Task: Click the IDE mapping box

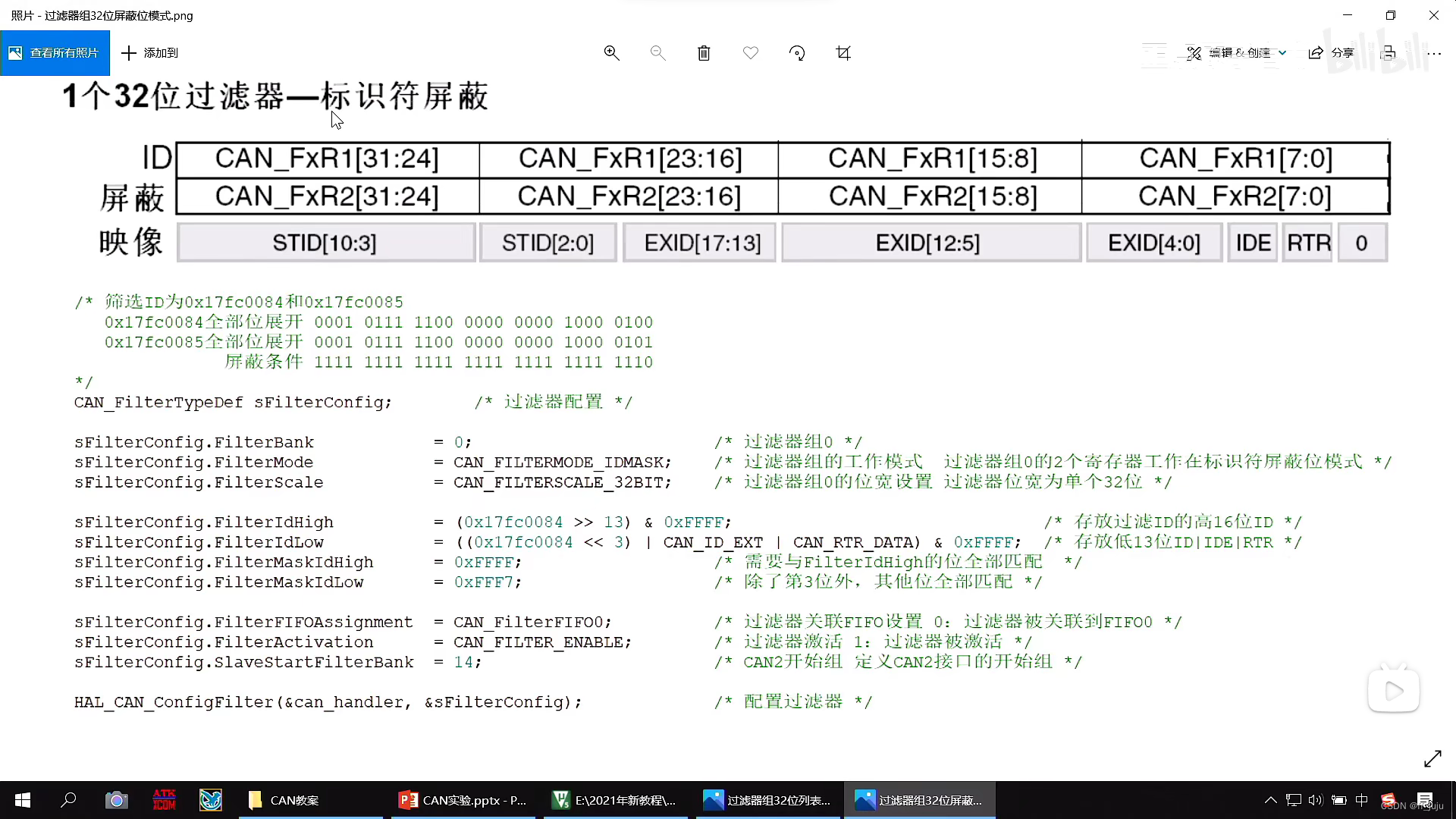Action: point(1253,243)
